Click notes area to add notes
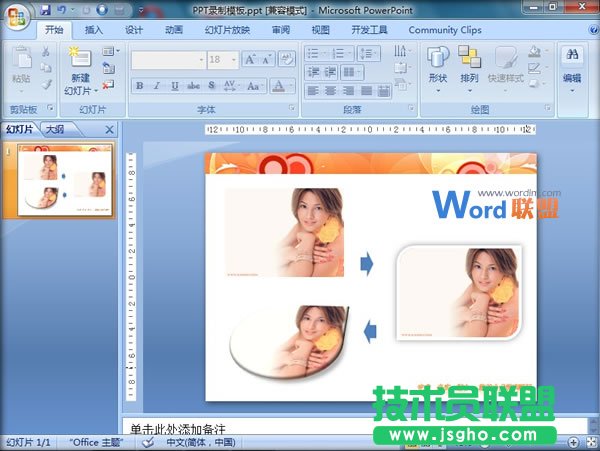The width and height of the screenshot is (600, 451). [x=356, y=426]
